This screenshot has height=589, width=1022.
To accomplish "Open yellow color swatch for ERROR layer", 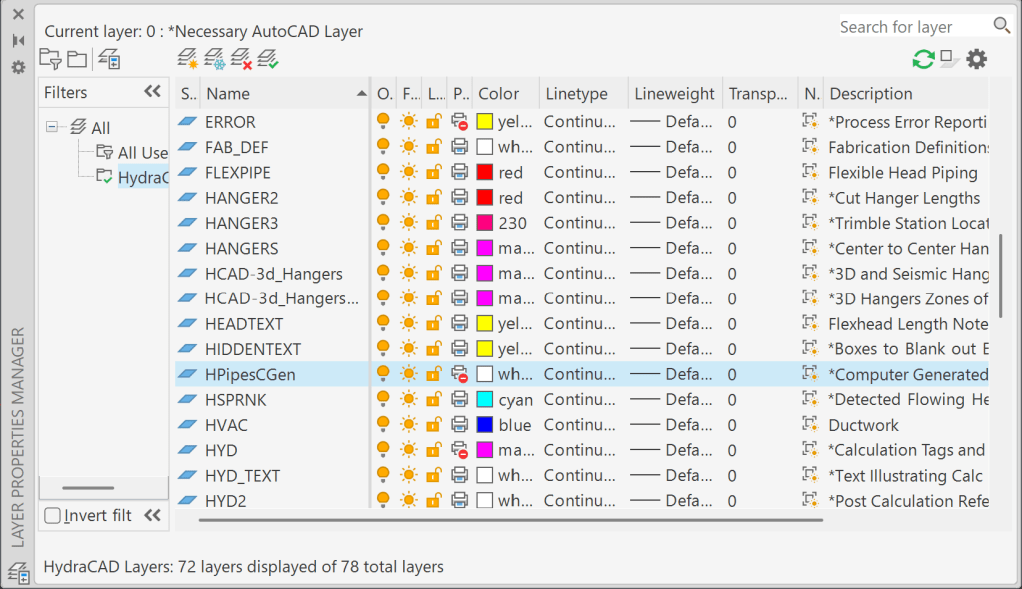I will (484, 121).
